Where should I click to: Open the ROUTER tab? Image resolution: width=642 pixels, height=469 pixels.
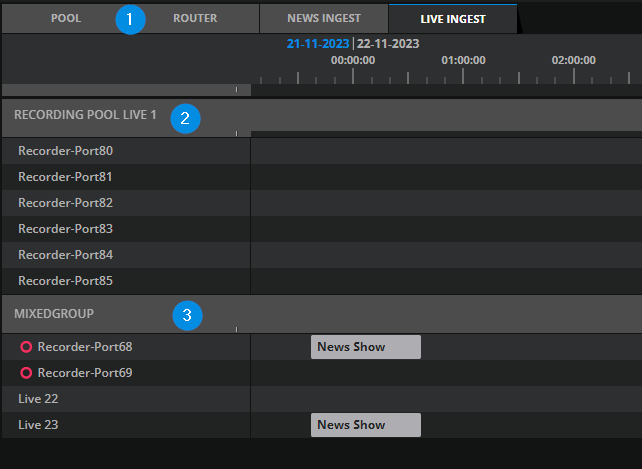point(195,18)
